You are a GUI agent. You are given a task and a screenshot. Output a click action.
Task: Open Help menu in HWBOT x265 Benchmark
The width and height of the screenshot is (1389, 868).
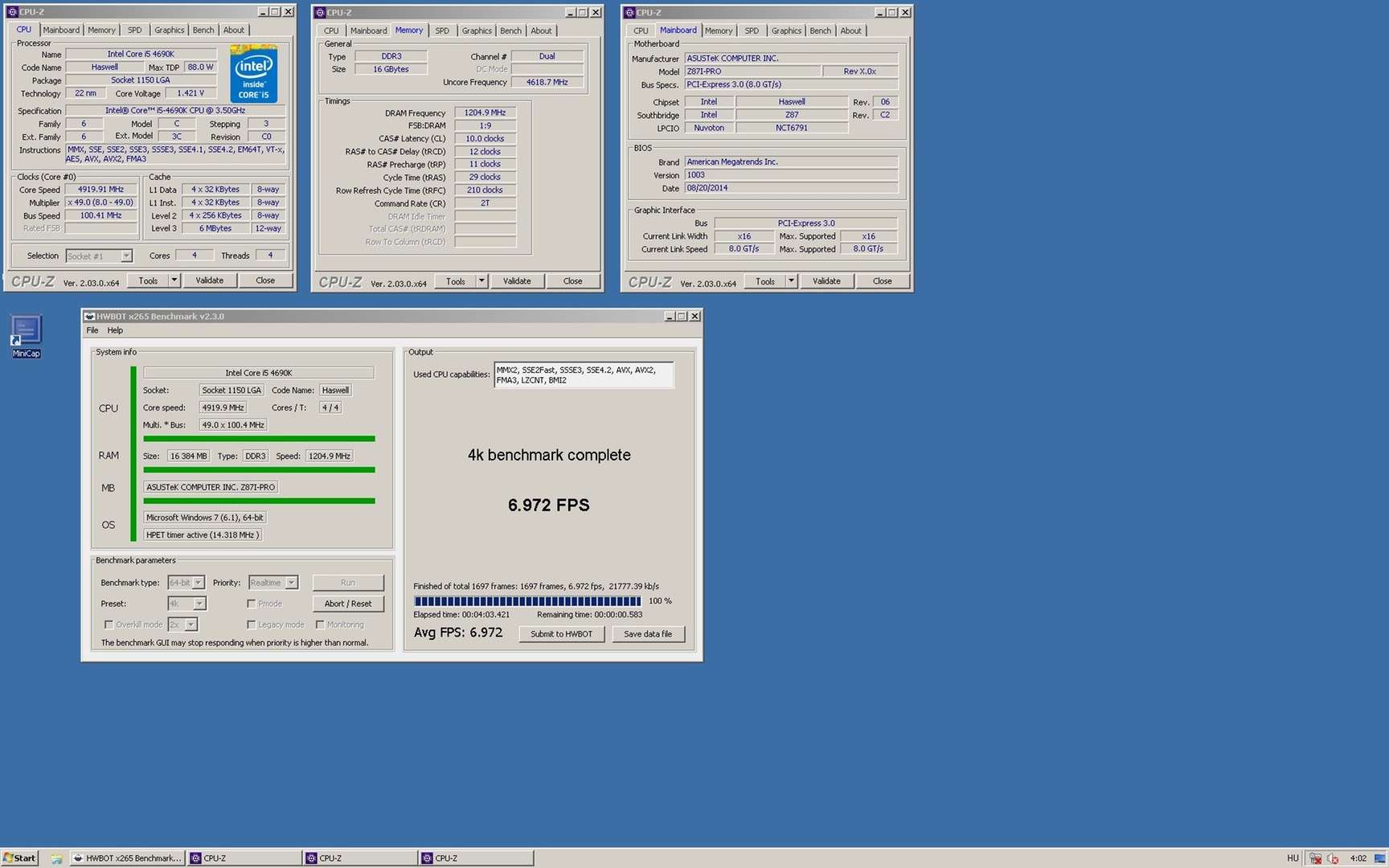(115, 330)
